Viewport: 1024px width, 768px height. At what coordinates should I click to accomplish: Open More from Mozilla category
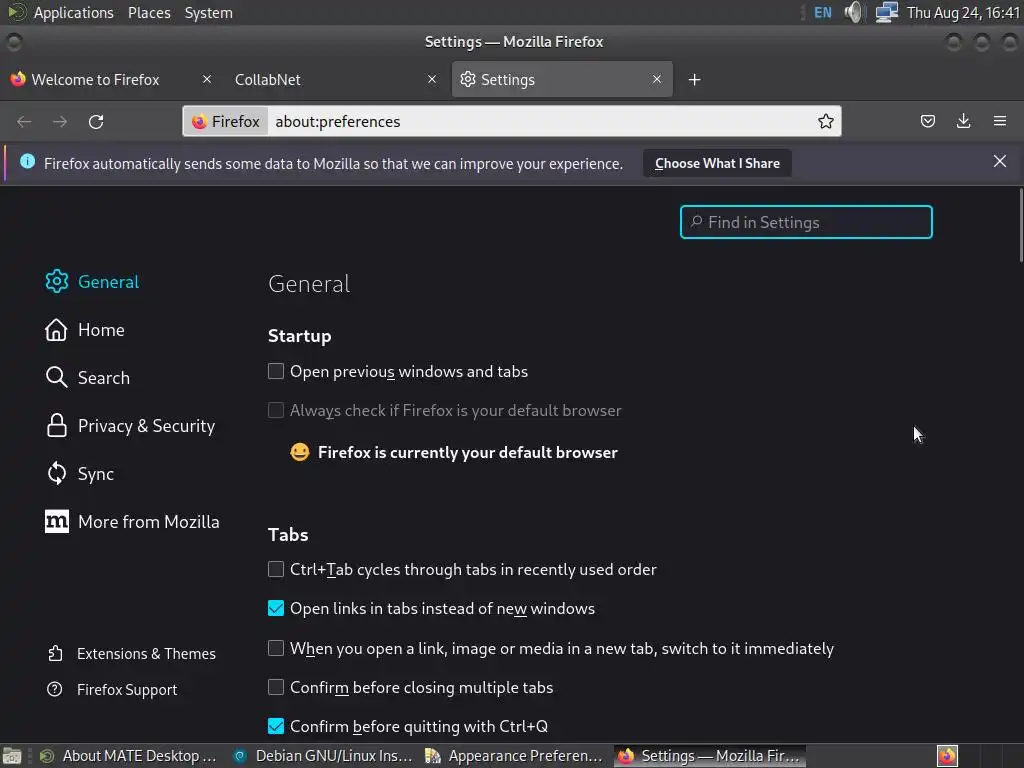click(132, 522)
